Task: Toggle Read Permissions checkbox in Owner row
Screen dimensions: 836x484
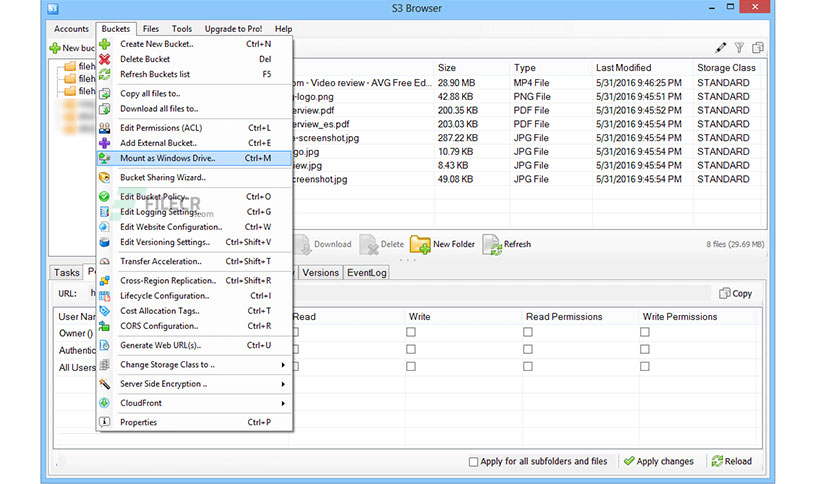Action: tap(528, 332)
